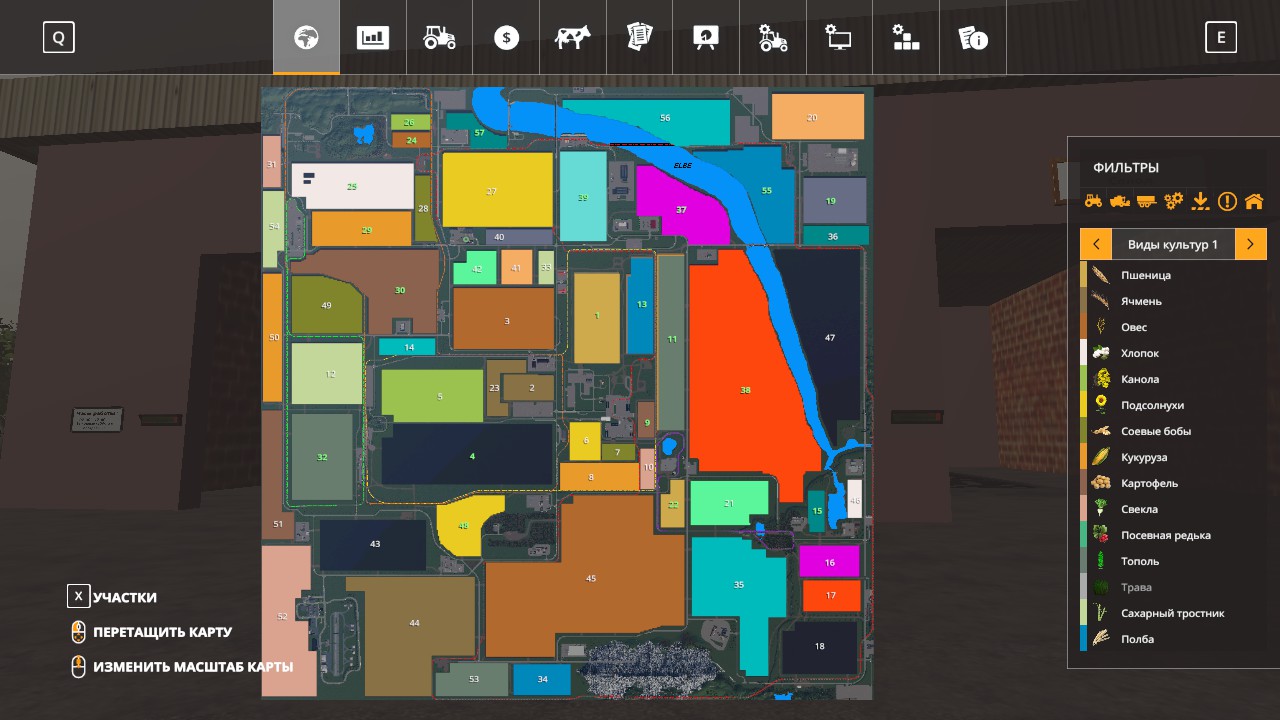Open the info document help tab
The image size is (1280, 720).
pyautogui.click(x=972, y=38)
